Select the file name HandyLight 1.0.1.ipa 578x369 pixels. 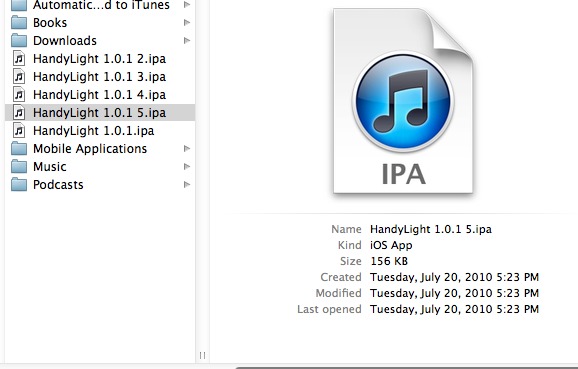(94, 131)
